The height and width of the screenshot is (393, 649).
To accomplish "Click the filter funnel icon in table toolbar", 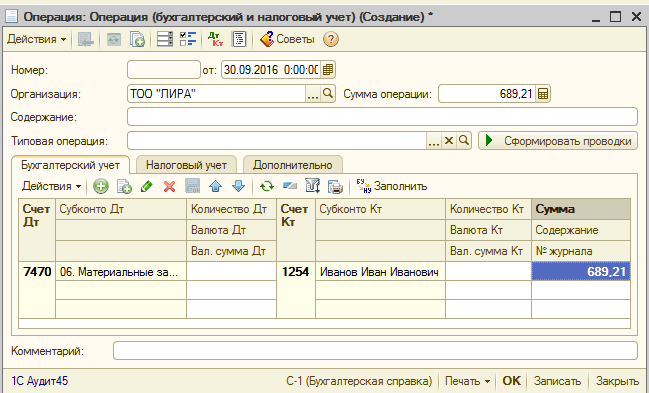I will tap(312, 186).
